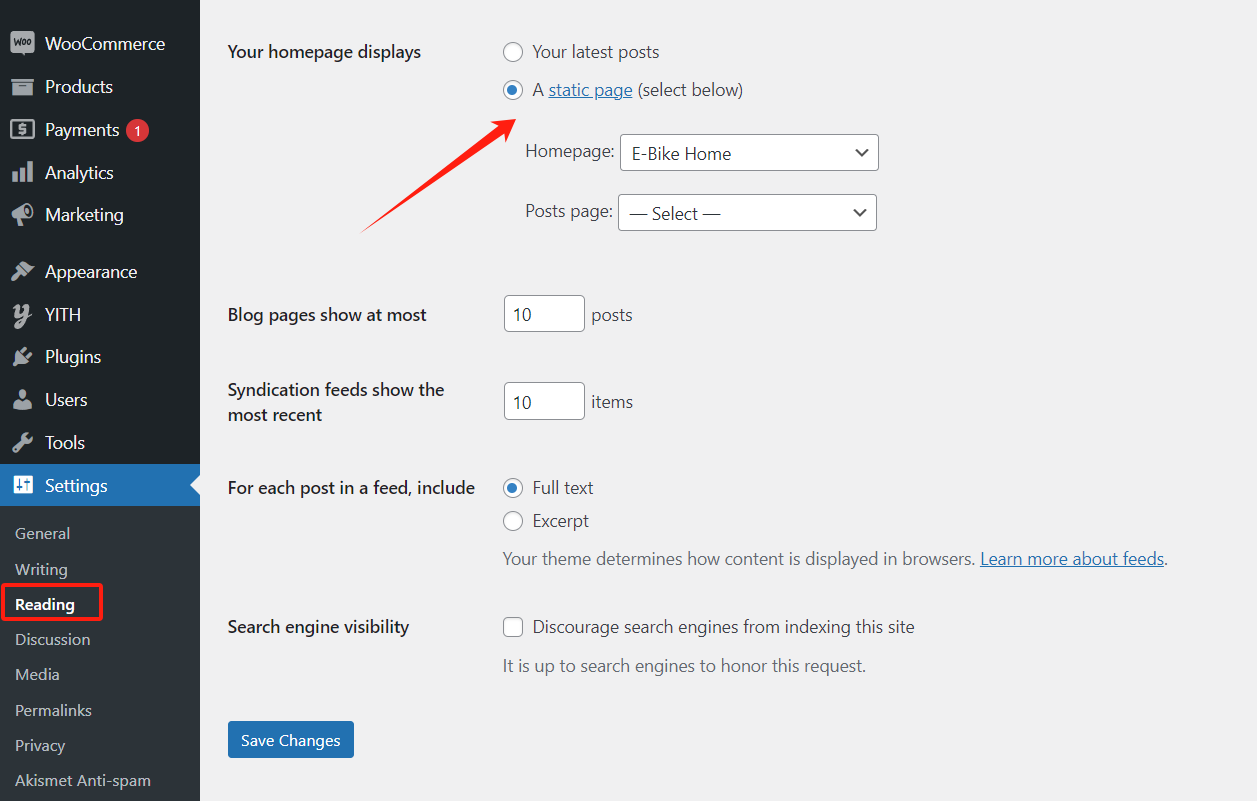
Task: Open the Posts page Select dropdown
Action: click(x=747, y=212)
